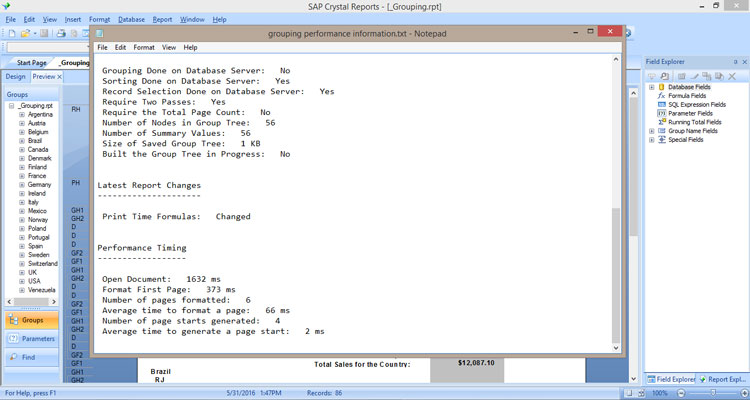
Task: Click the Rename icon in Field Explorer toolbar
Action: [x=719, y=76]
